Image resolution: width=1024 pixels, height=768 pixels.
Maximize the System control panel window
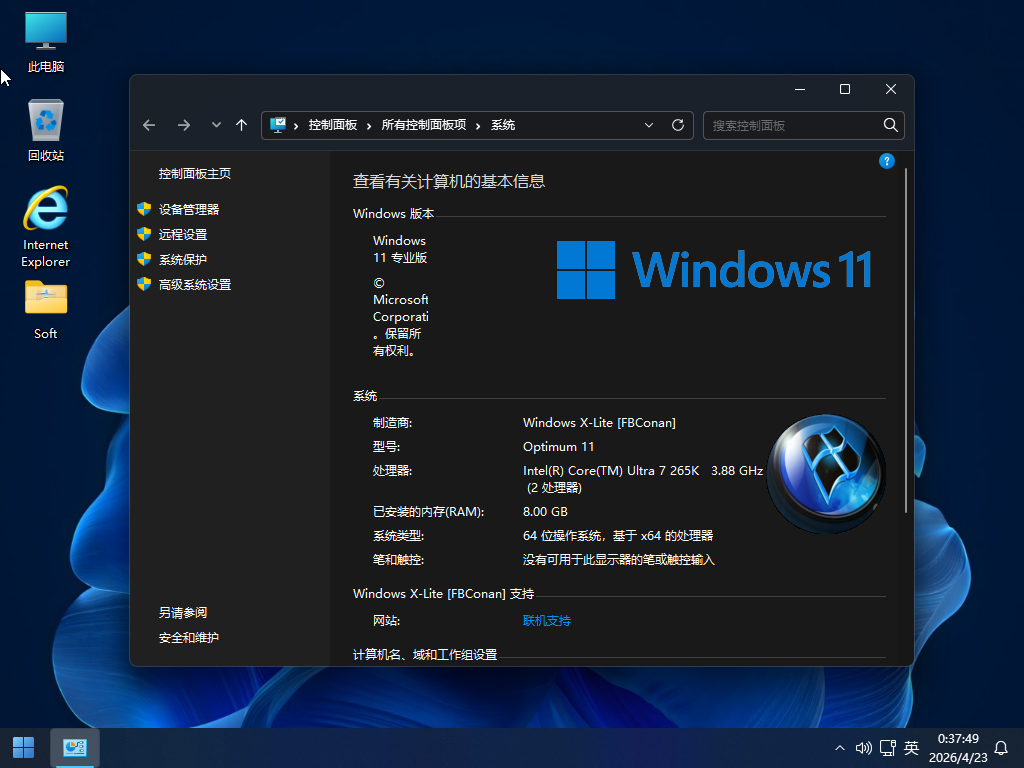[845, 89]
